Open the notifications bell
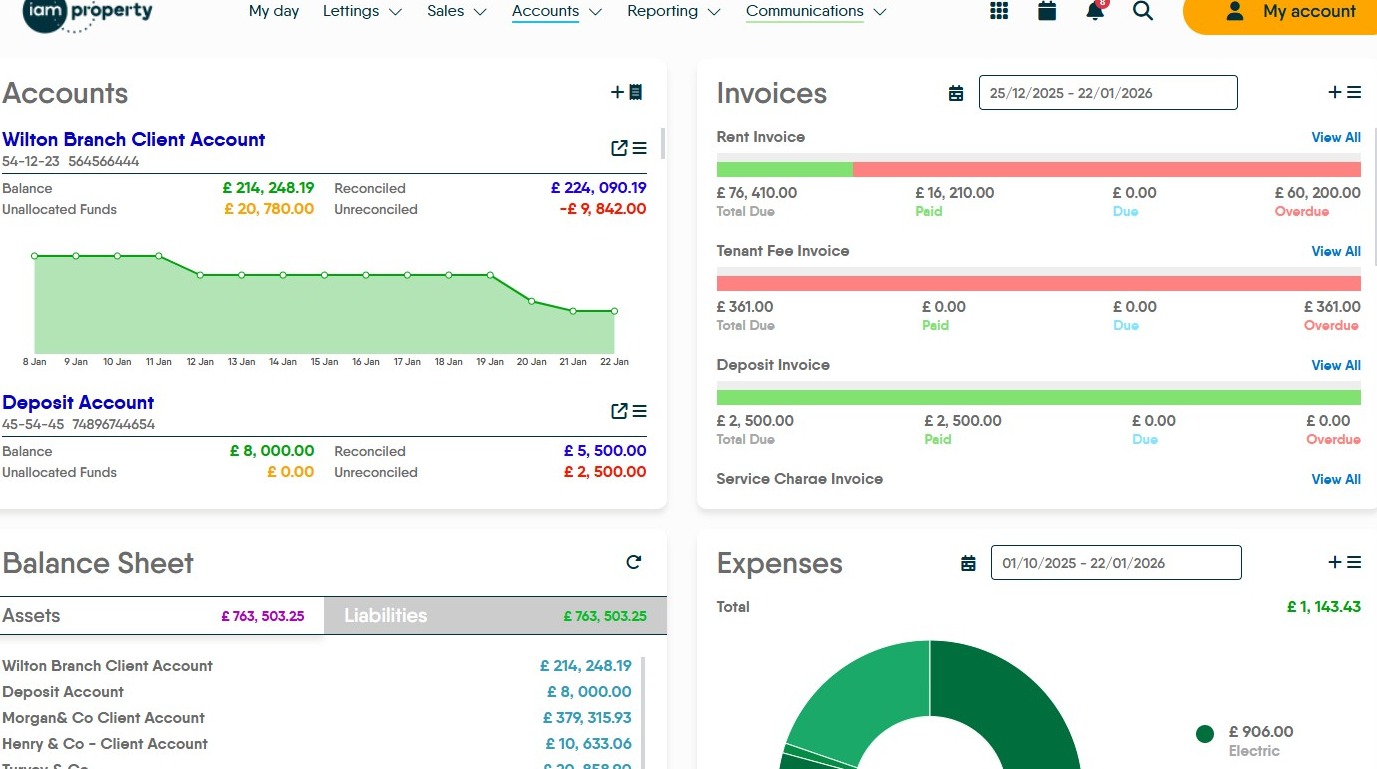 click(x=1096, y=10)
